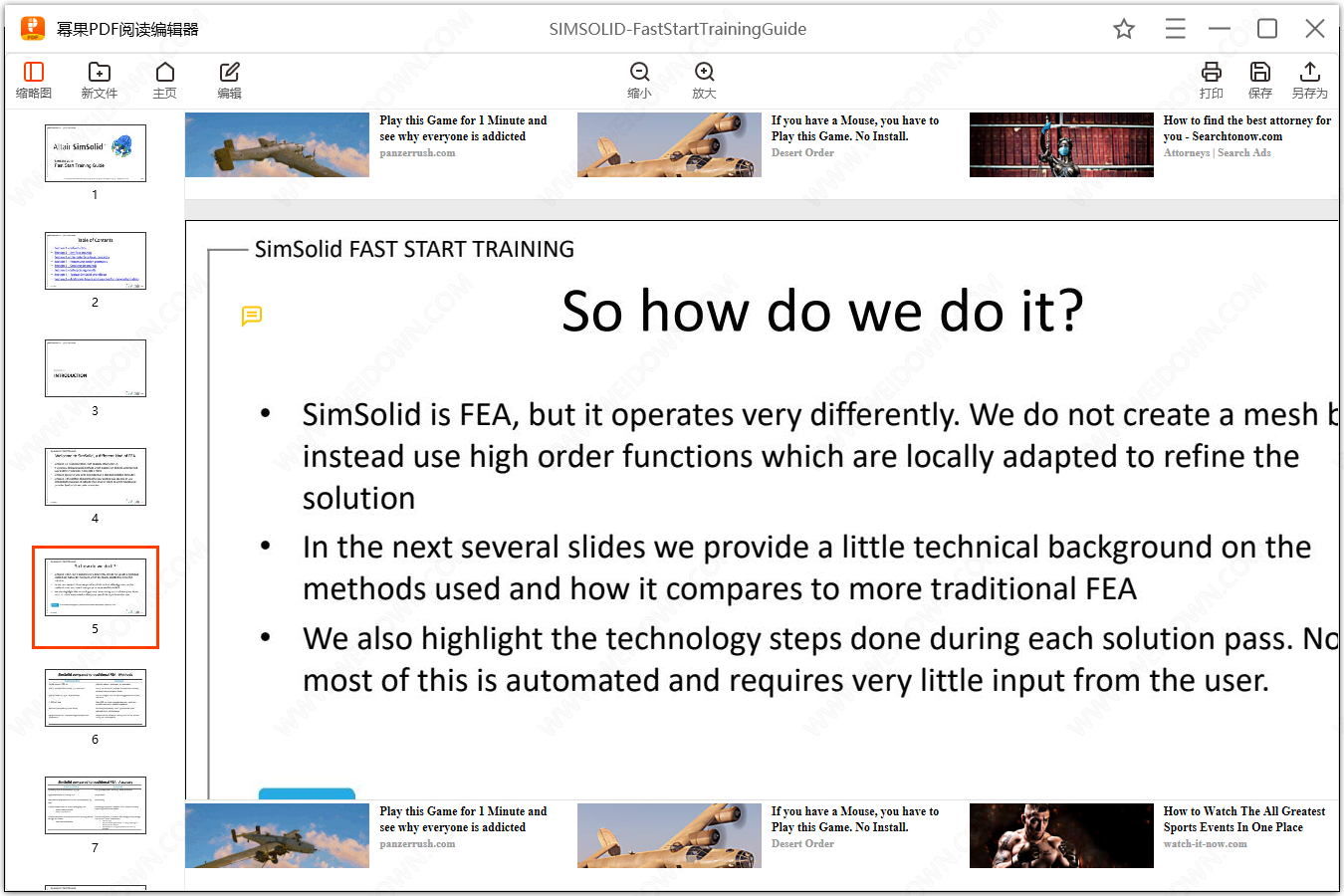
Task: Open ad 'How to find the best attorney'
Action: coord(1247,128)
